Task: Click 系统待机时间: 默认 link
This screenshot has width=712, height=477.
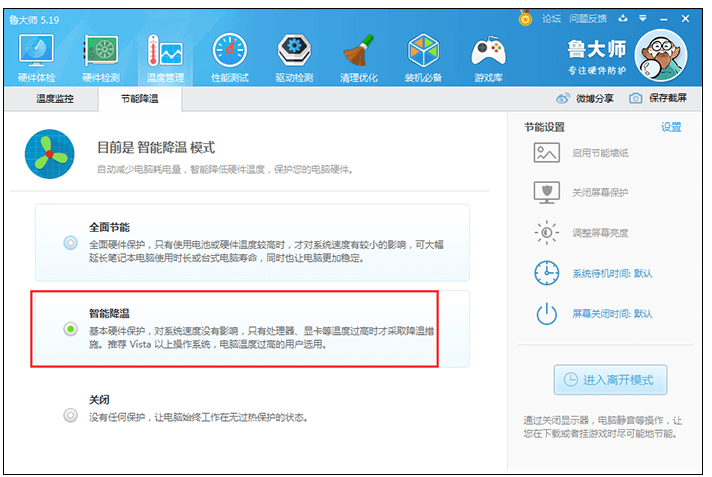Action: [612, 273]
